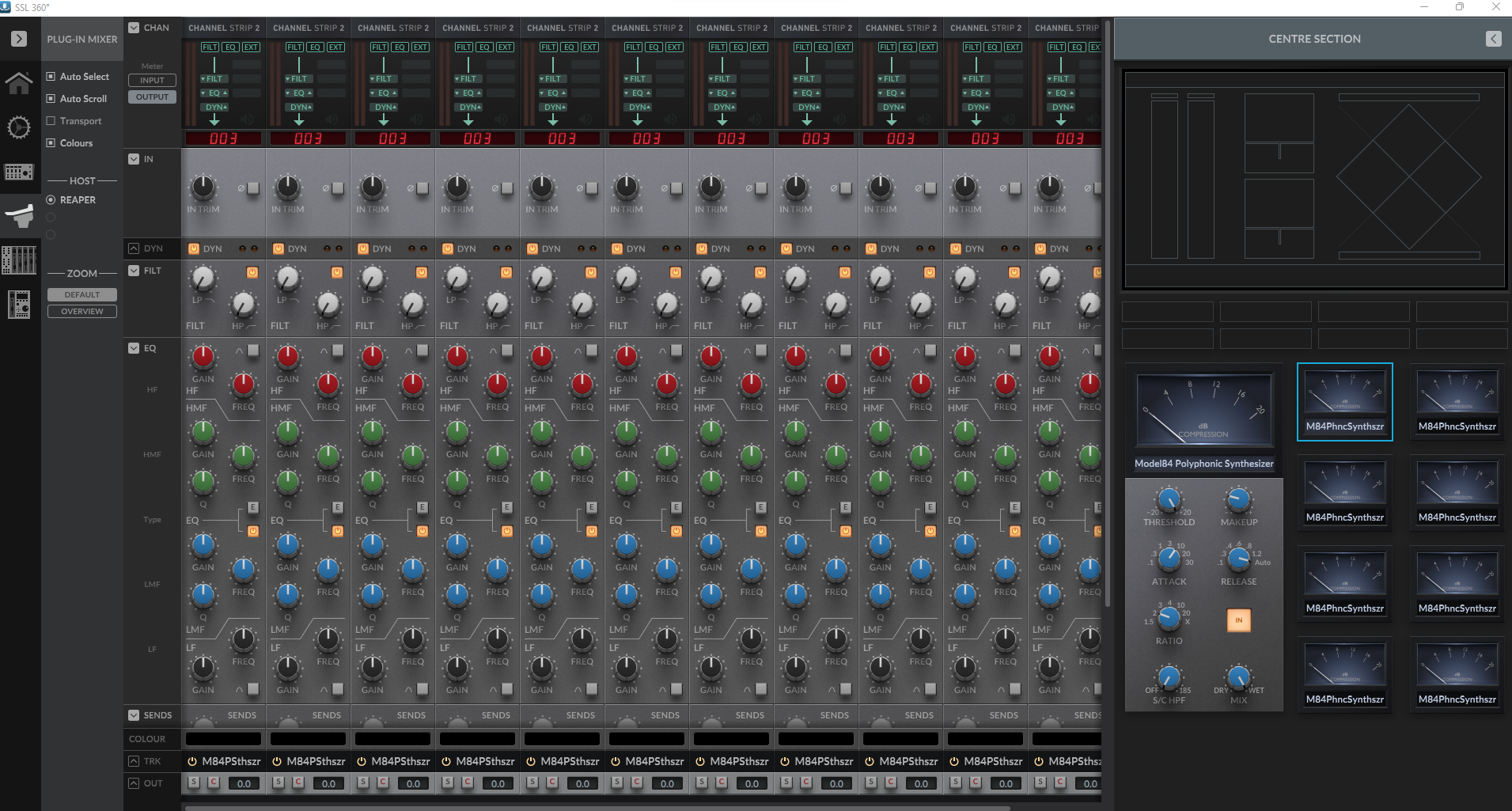Select REAPER host radio button
Viewport: 1512px width, 811px height.
click(x=51, y=200)
